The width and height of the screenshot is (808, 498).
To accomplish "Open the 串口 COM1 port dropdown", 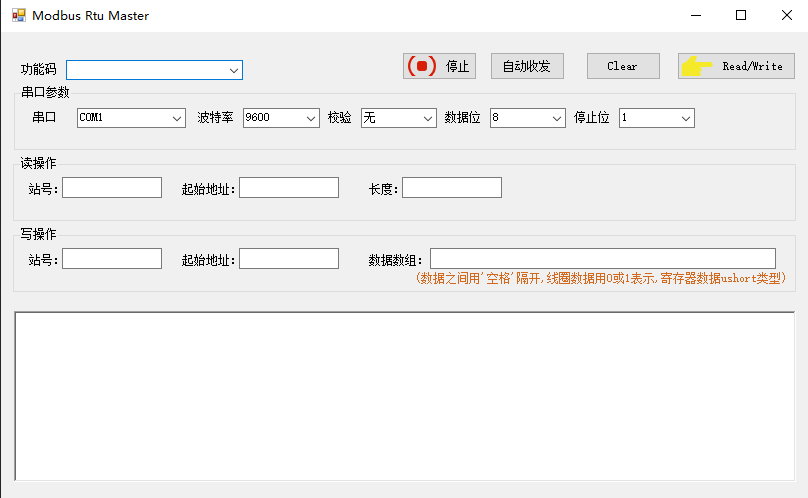I will tap(131, 118).
